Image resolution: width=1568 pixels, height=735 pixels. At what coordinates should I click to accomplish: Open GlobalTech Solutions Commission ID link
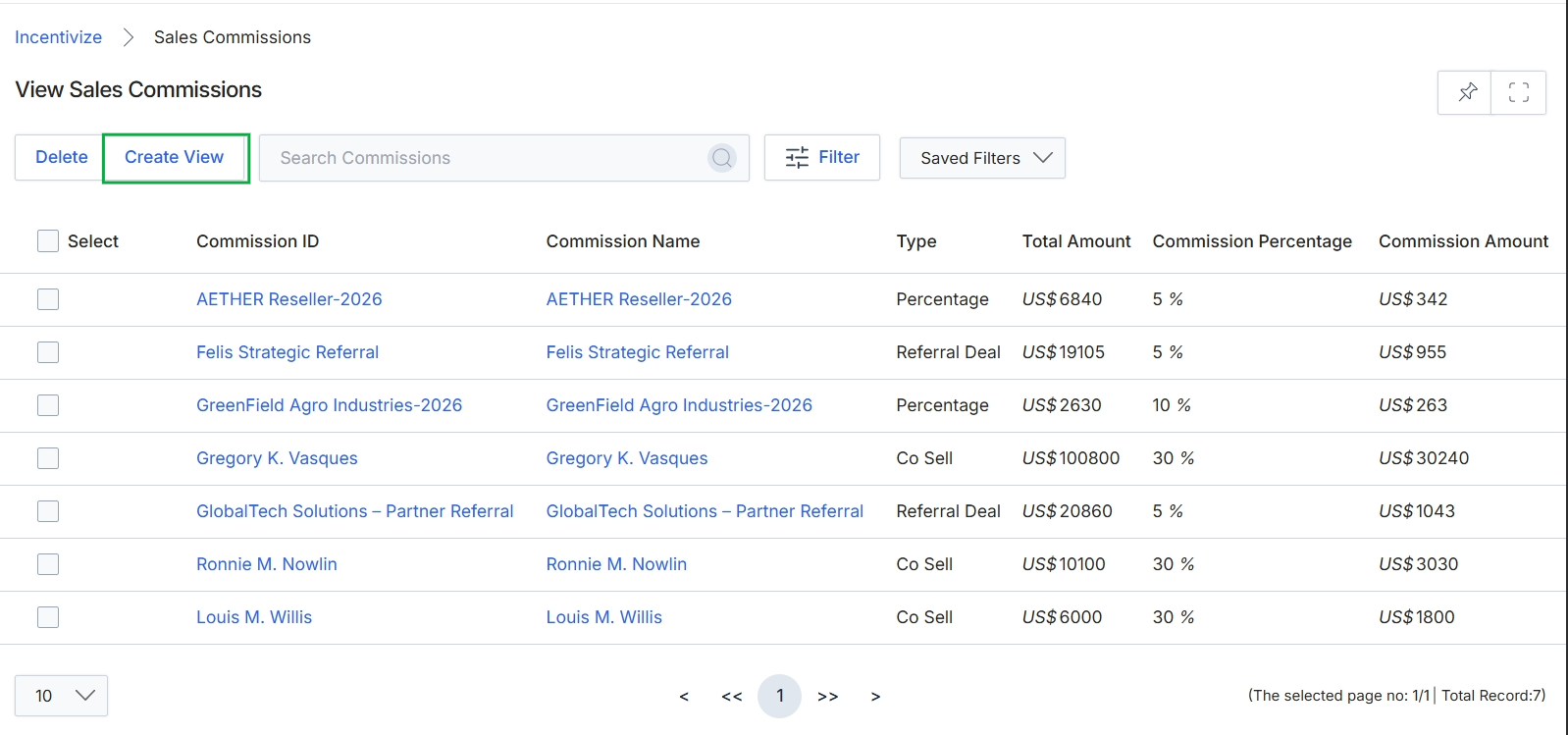click(355, 511)
